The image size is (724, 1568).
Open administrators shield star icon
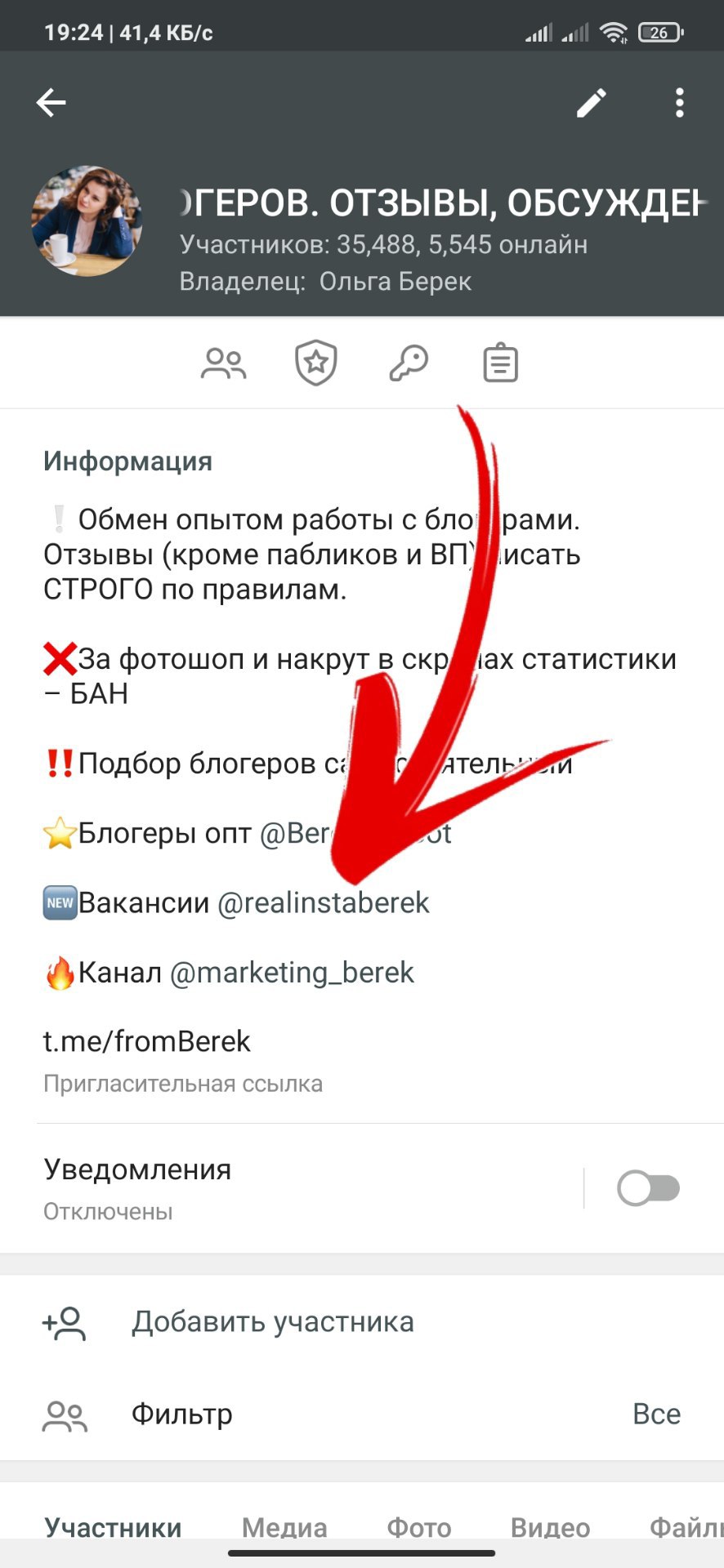point(316,363)
